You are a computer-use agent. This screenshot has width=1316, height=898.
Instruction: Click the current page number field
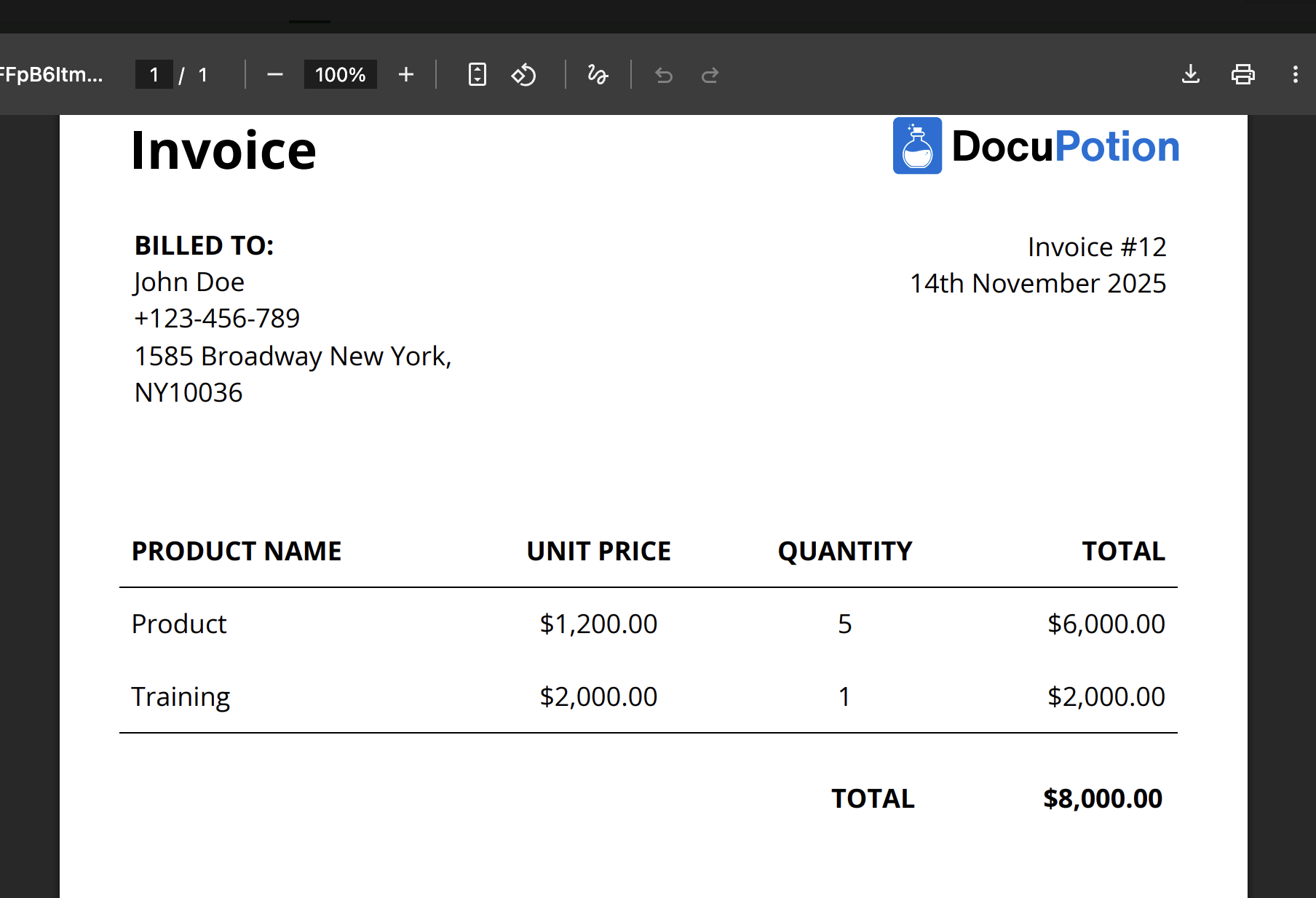(154, 74)
